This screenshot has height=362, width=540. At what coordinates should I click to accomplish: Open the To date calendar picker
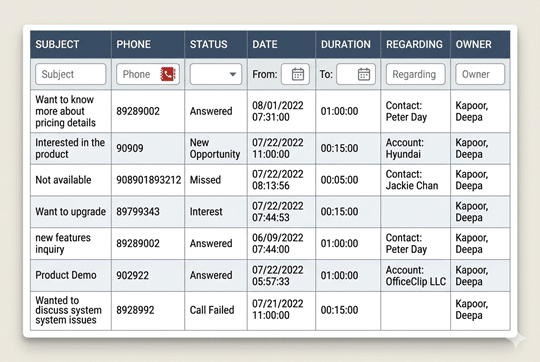364,74
